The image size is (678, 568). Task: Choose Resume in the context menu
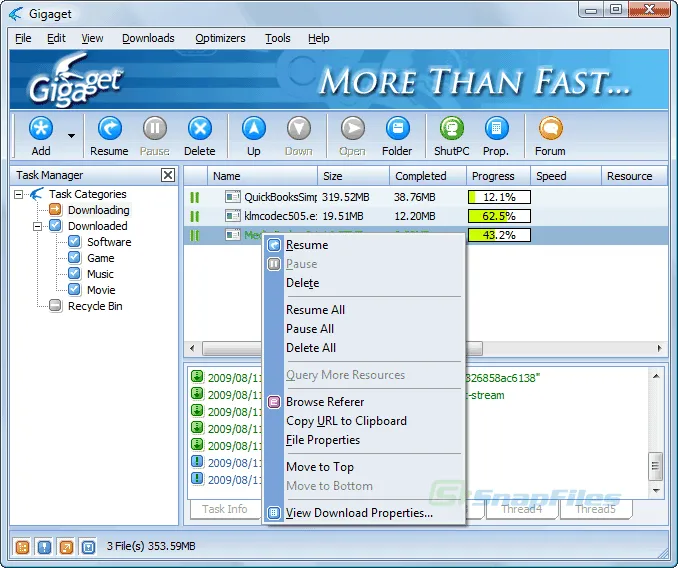(365, 245)
